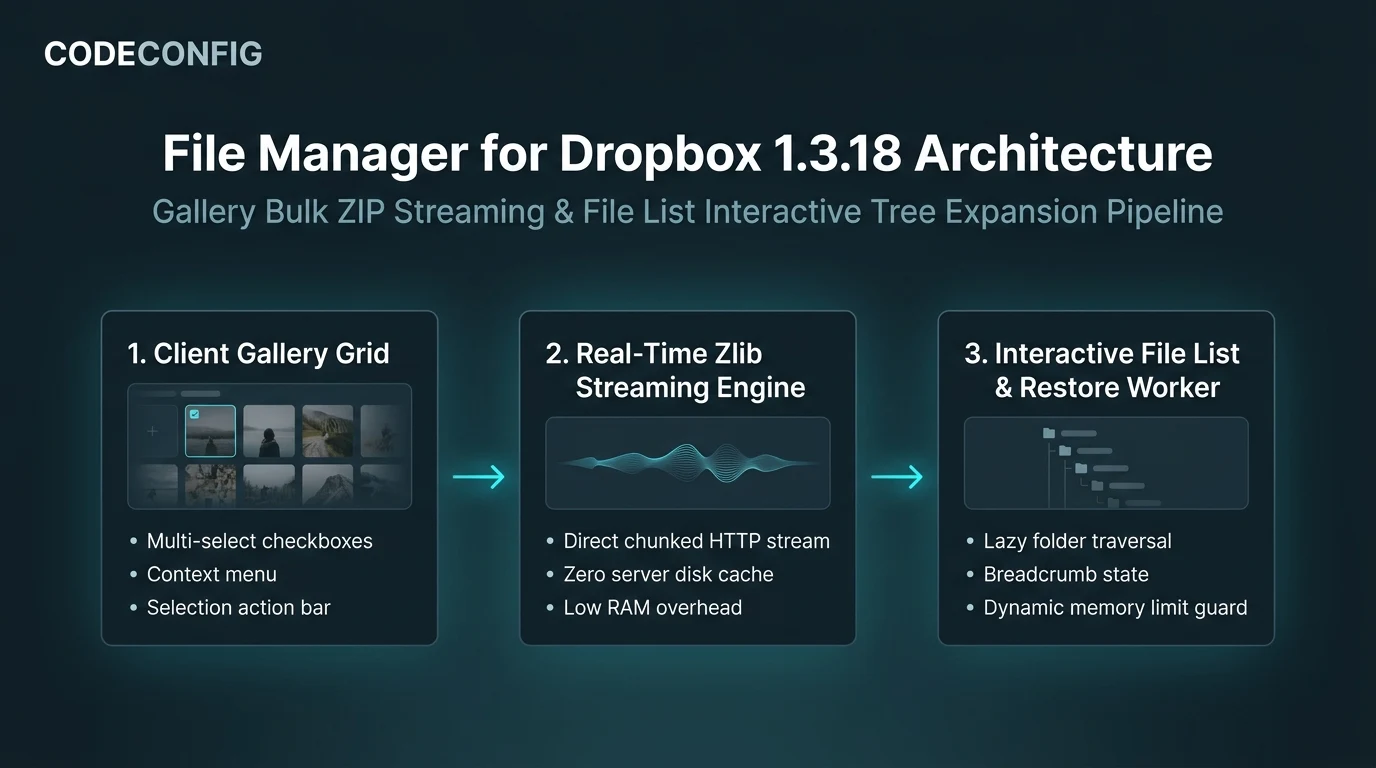
Task: Click the waveform graphic in the streaming engine card
Action: [688, 462]
